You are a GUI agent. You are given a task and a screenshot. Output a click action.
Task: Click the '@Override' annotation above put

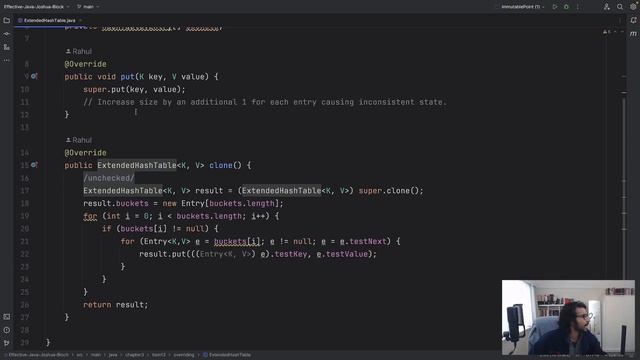[x=85, y=64]
